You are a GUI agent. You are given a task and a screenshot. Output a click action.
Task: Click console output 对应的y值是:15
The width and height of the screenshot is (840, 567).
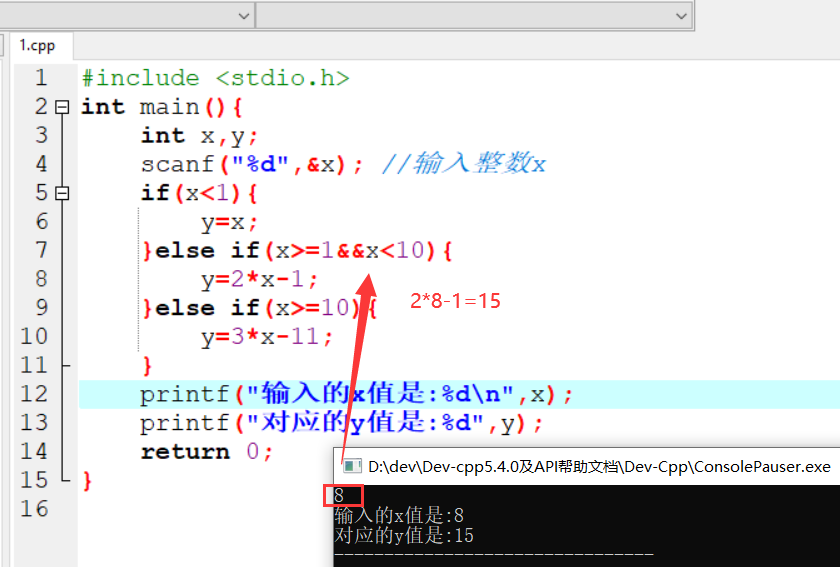tap(404, 535)
